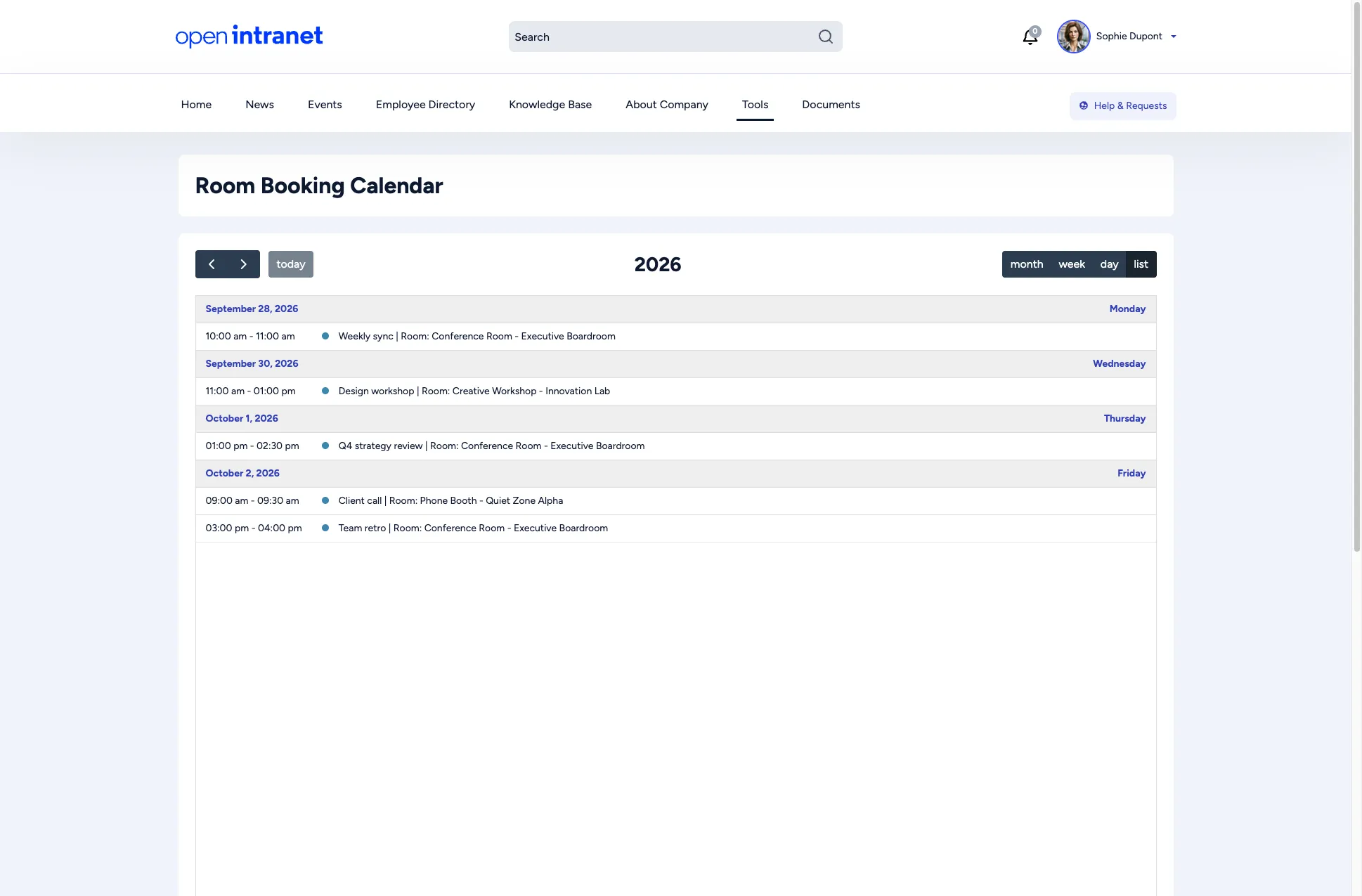The width and height of the screenshot is (1362, 896).
Task: Expand the user menu arrow beside Sophie Dupont
Action: [1174, 37]
